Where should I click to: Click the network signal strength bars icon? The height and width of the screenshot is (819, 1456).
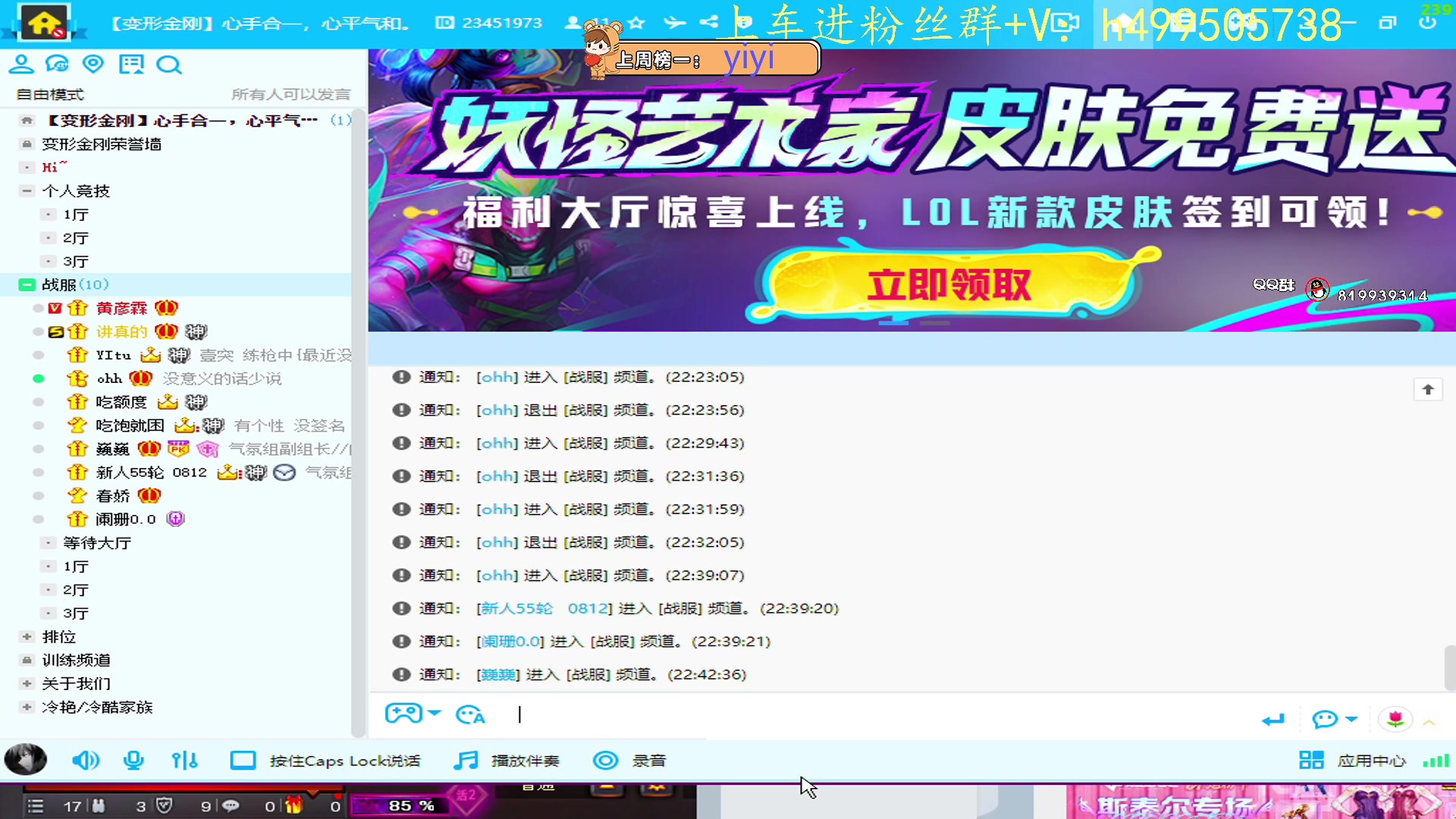1436,761
